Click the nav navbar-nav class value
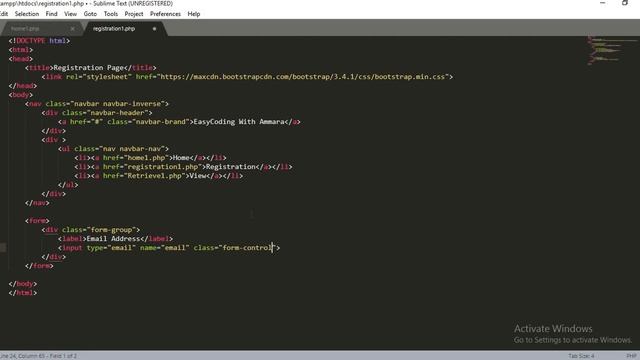The height and width of the screenshot is (360, 640). point(132,149)
